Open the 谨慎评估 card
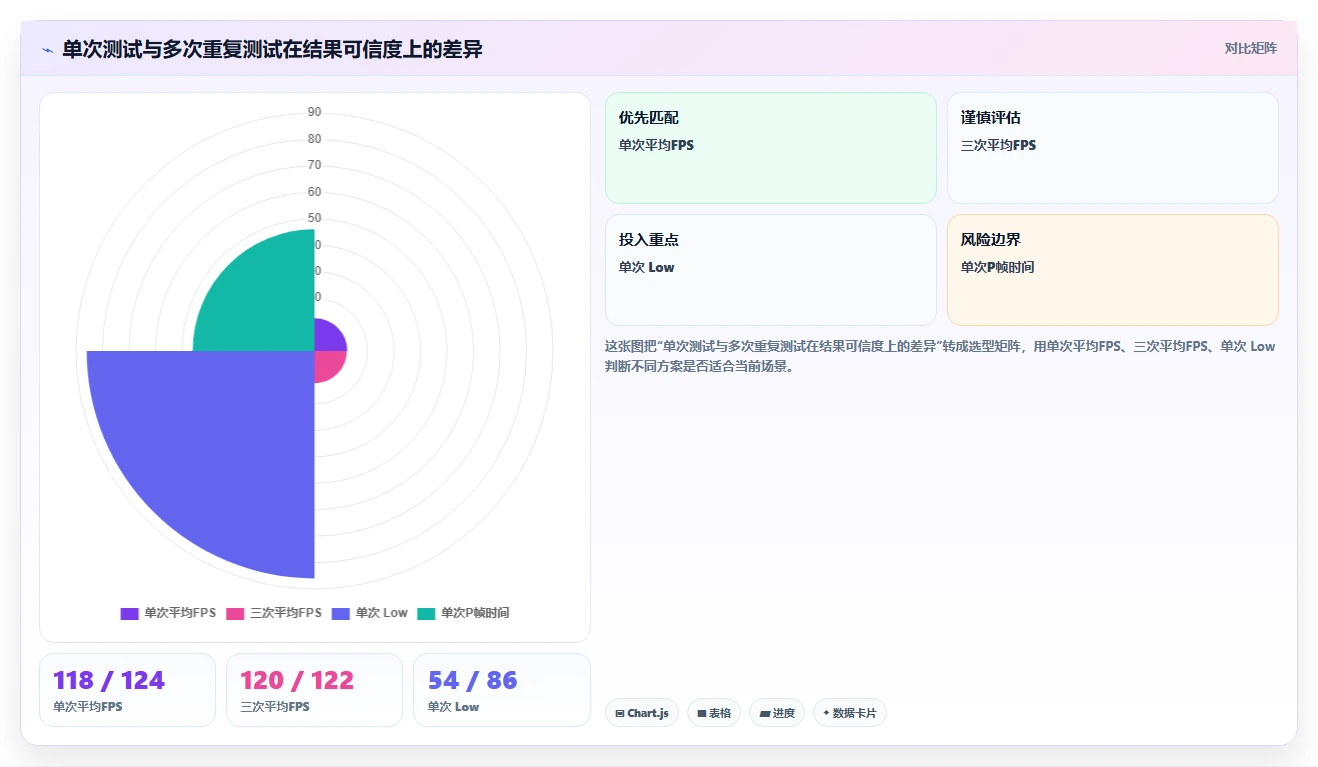 coord(1113,148)
